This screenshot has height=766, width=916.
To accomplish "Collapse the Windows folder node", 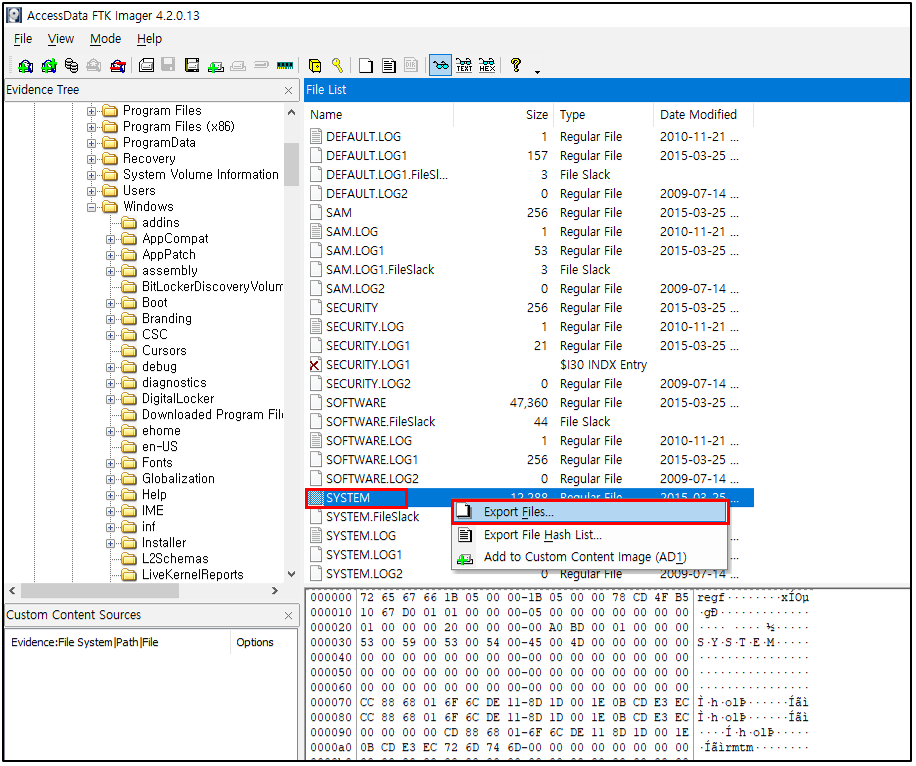I will [91, 207].
